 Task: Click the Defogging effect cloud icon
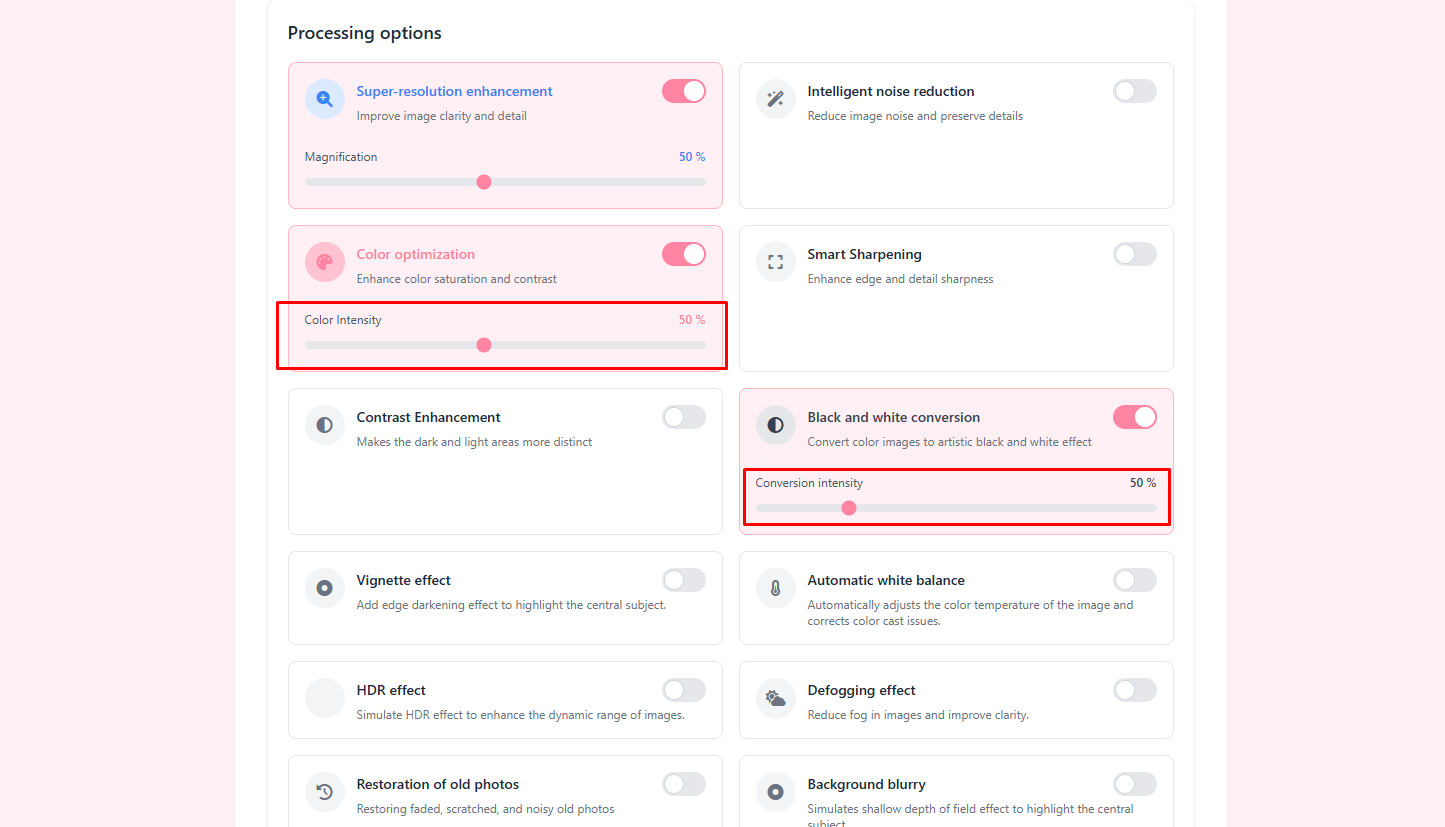click(776, 698)
